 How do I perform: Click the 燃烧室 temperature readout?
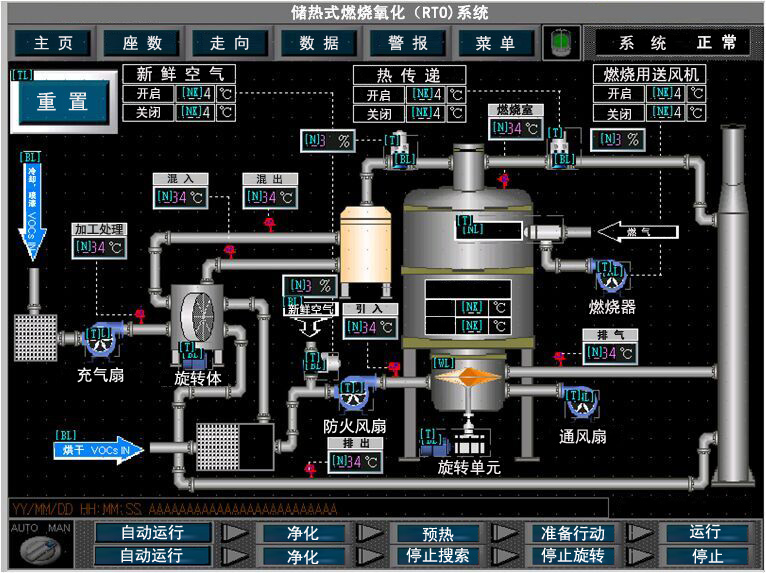[x=515, y=128]
